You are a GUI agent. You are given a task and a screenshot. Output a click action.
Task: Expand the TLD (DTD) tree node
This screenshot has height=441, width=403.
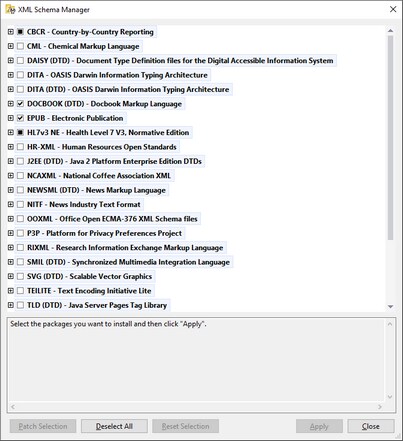tap(11, 305)
